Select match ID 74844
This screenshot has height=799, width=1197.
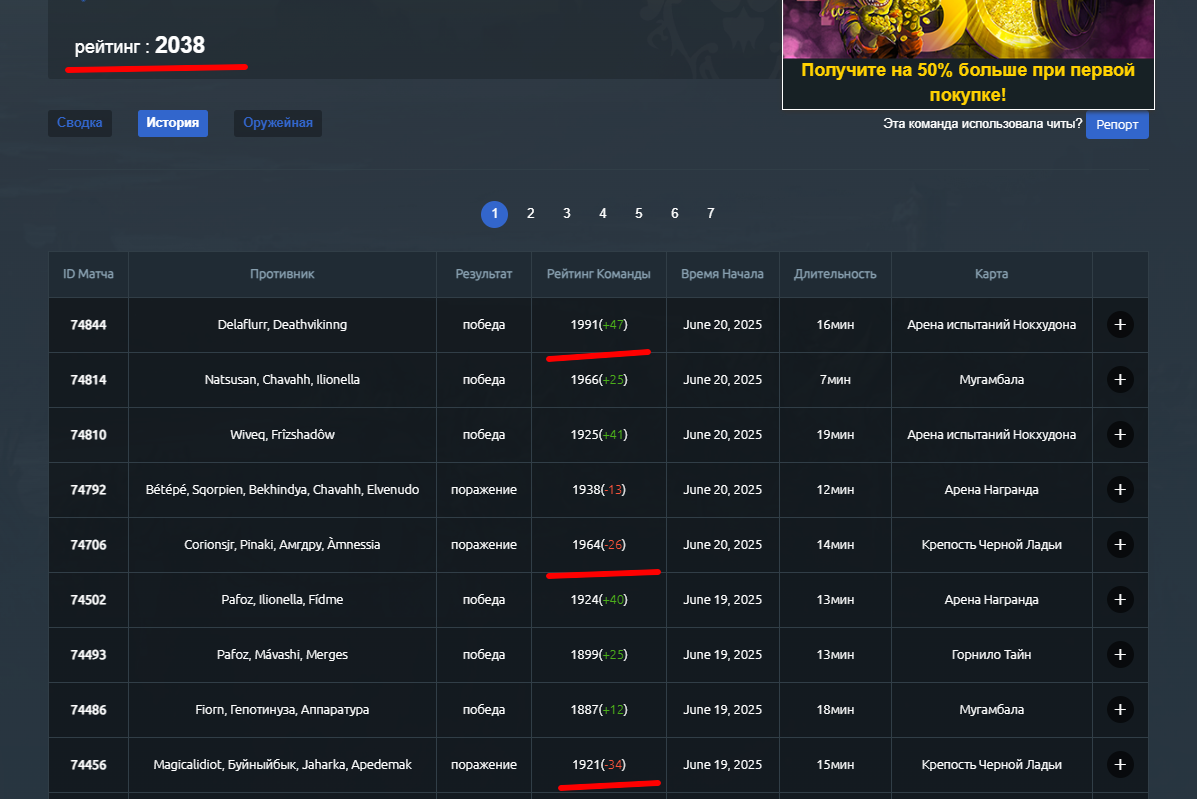point(89,324)
